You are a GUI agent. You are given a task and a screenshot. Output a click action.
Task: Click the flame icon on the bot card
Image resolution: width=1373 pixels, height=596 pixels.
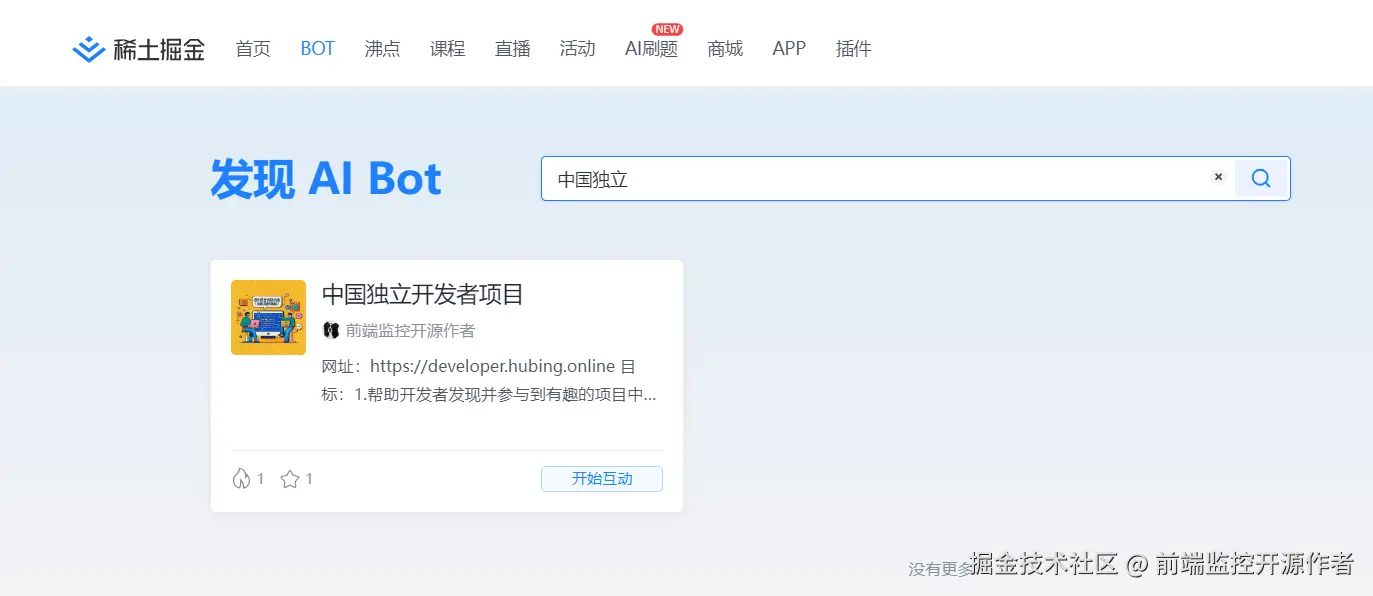(x=241, y=479)
